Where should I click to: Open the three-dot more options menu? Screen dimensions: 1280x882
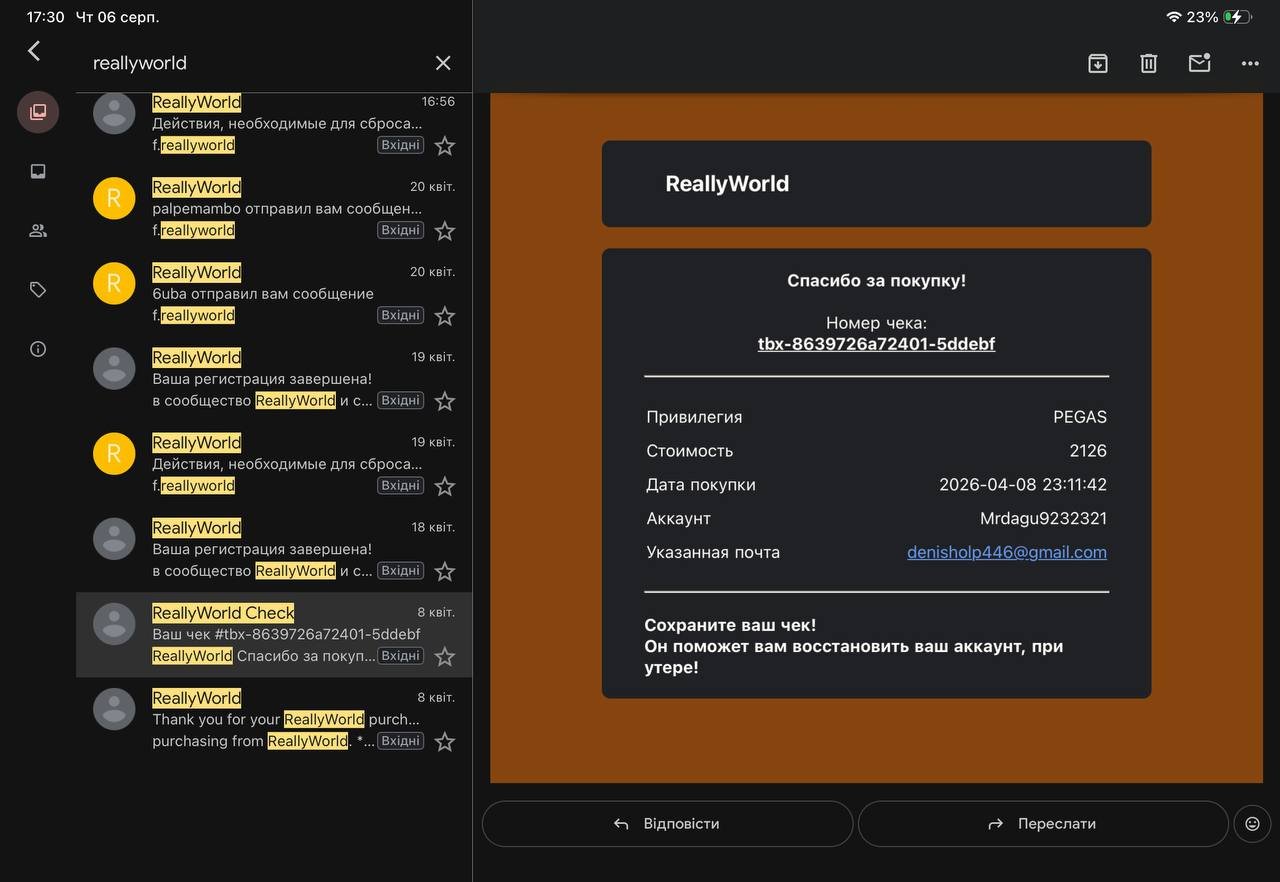[1250, 63]
